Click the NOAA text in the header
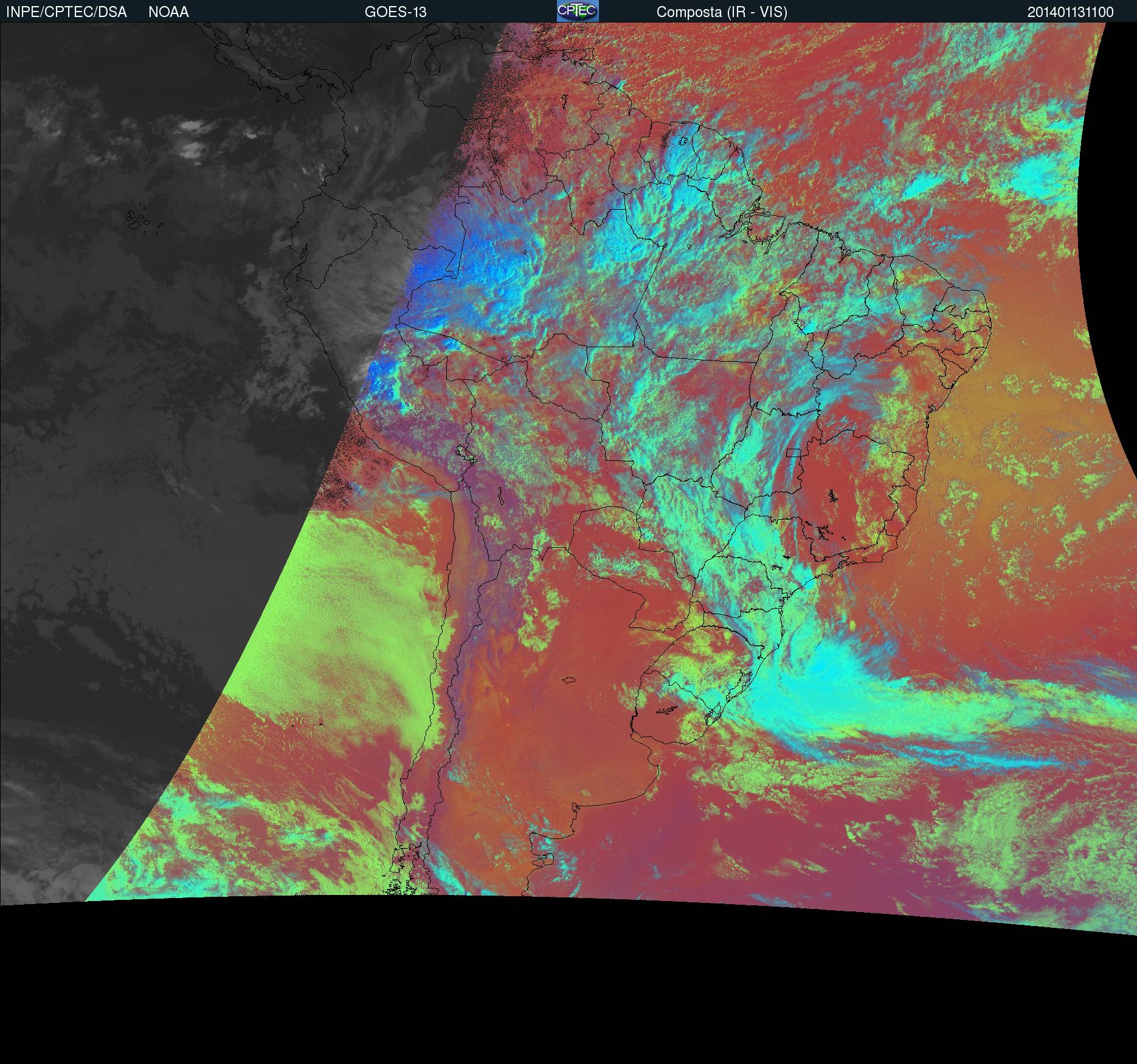 pyautogui.click(x=168, y=12)
